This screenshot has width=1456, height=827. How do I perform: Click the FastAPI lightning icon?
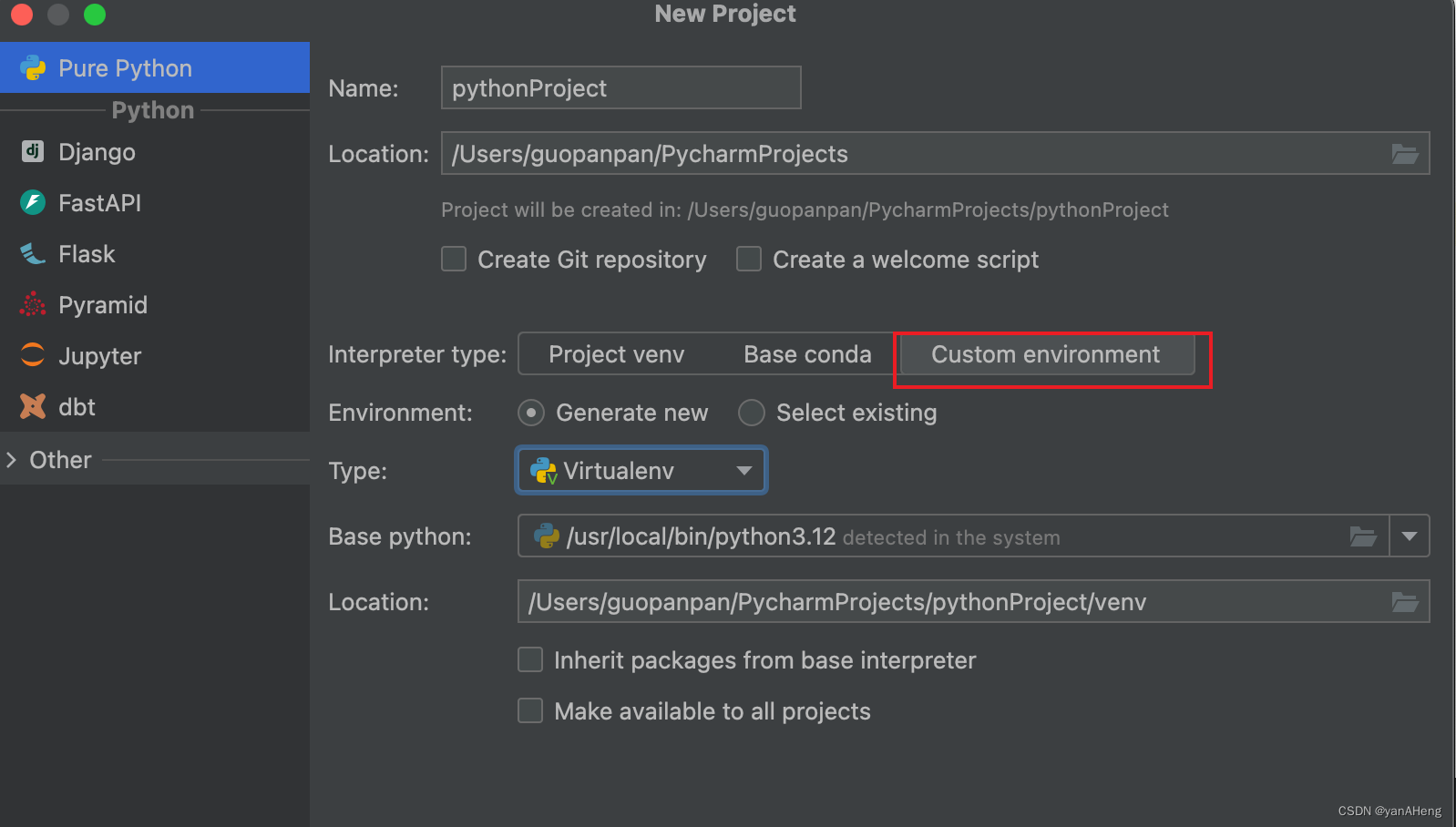point(33,202)
